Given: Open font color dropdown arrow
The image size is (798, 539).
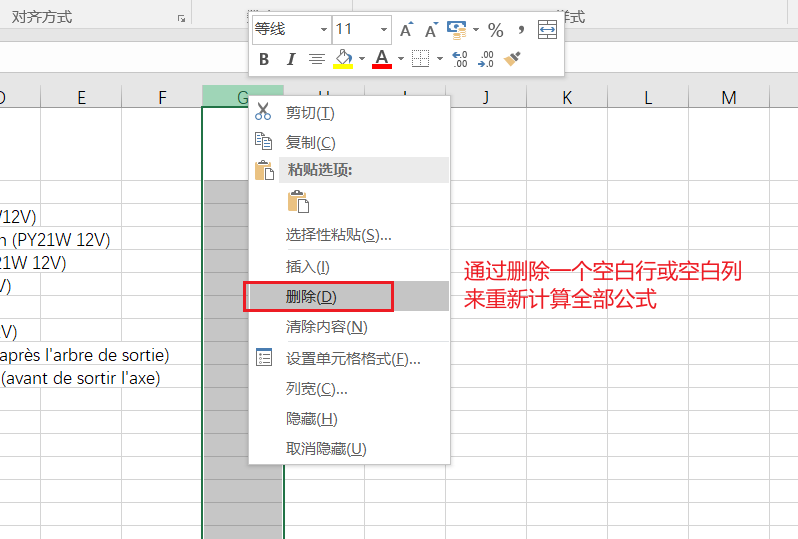Looking at the screenshot, I should 401,59.
